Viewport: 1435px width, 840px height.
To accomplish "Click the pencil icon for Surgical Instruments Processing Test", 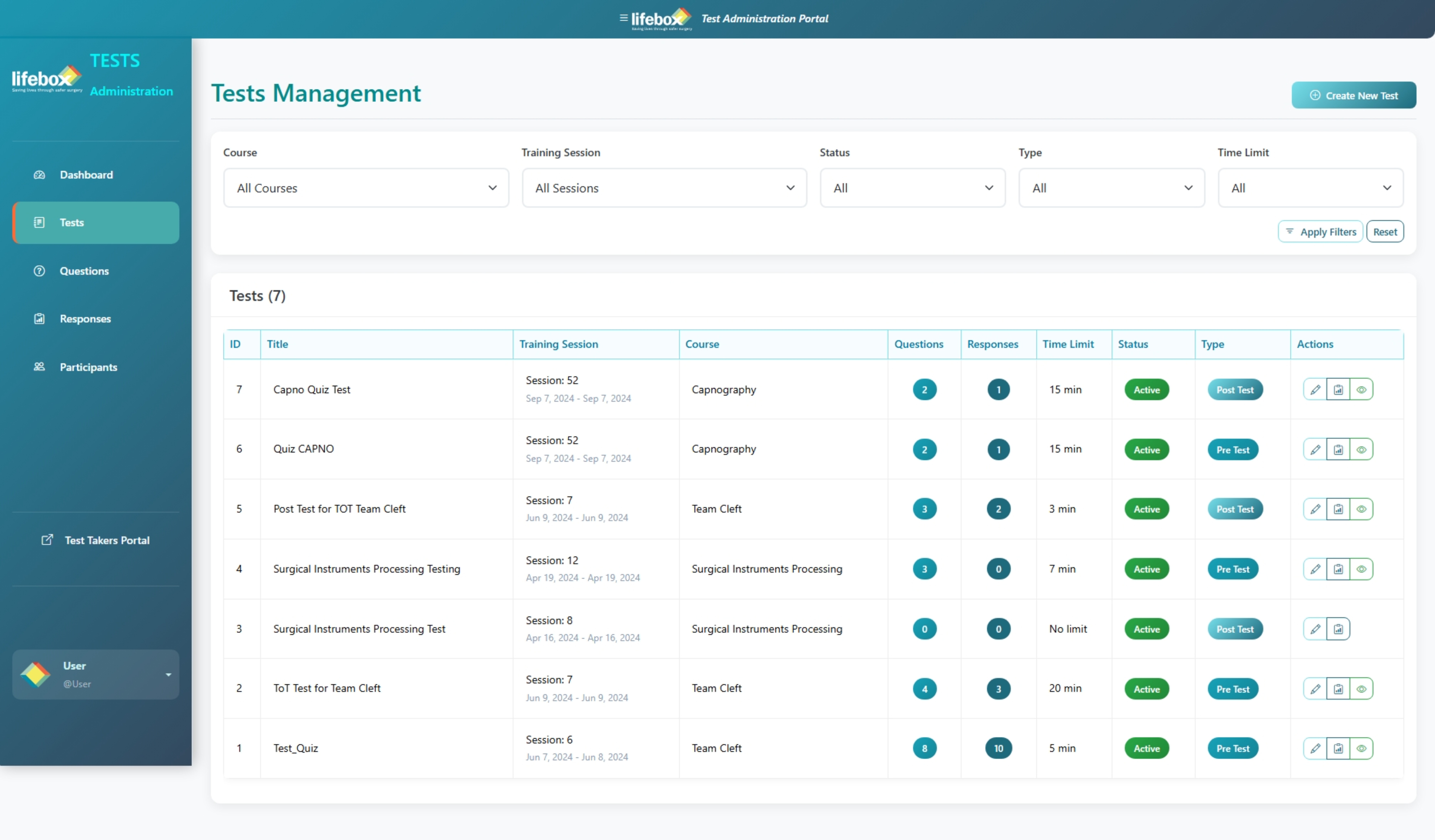I will point(1315,629).
